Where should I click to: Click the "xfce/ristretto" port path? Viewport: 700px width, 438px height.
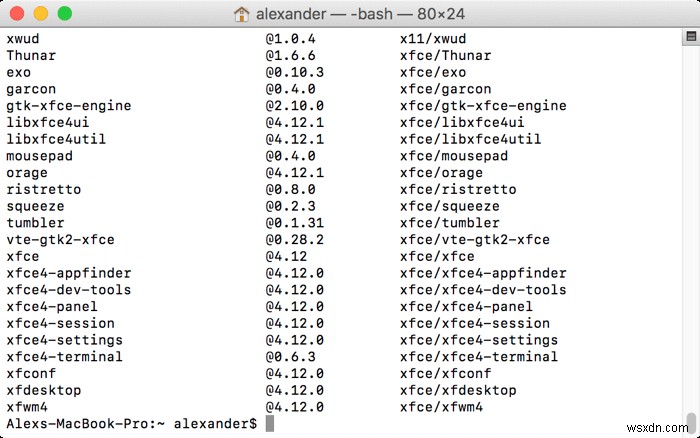click(x=458, y=190)
